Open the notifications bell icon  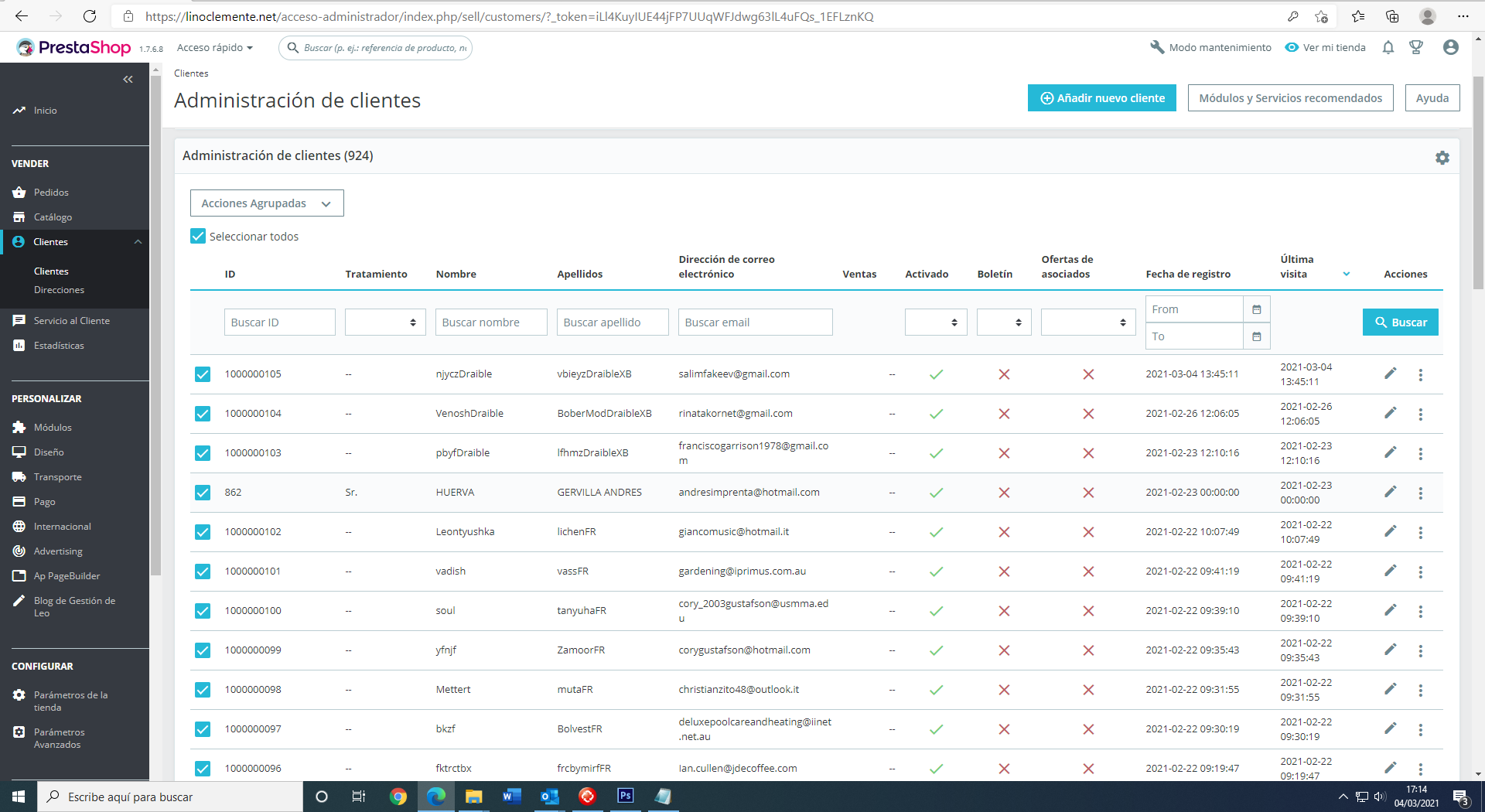pos(1388,48)
